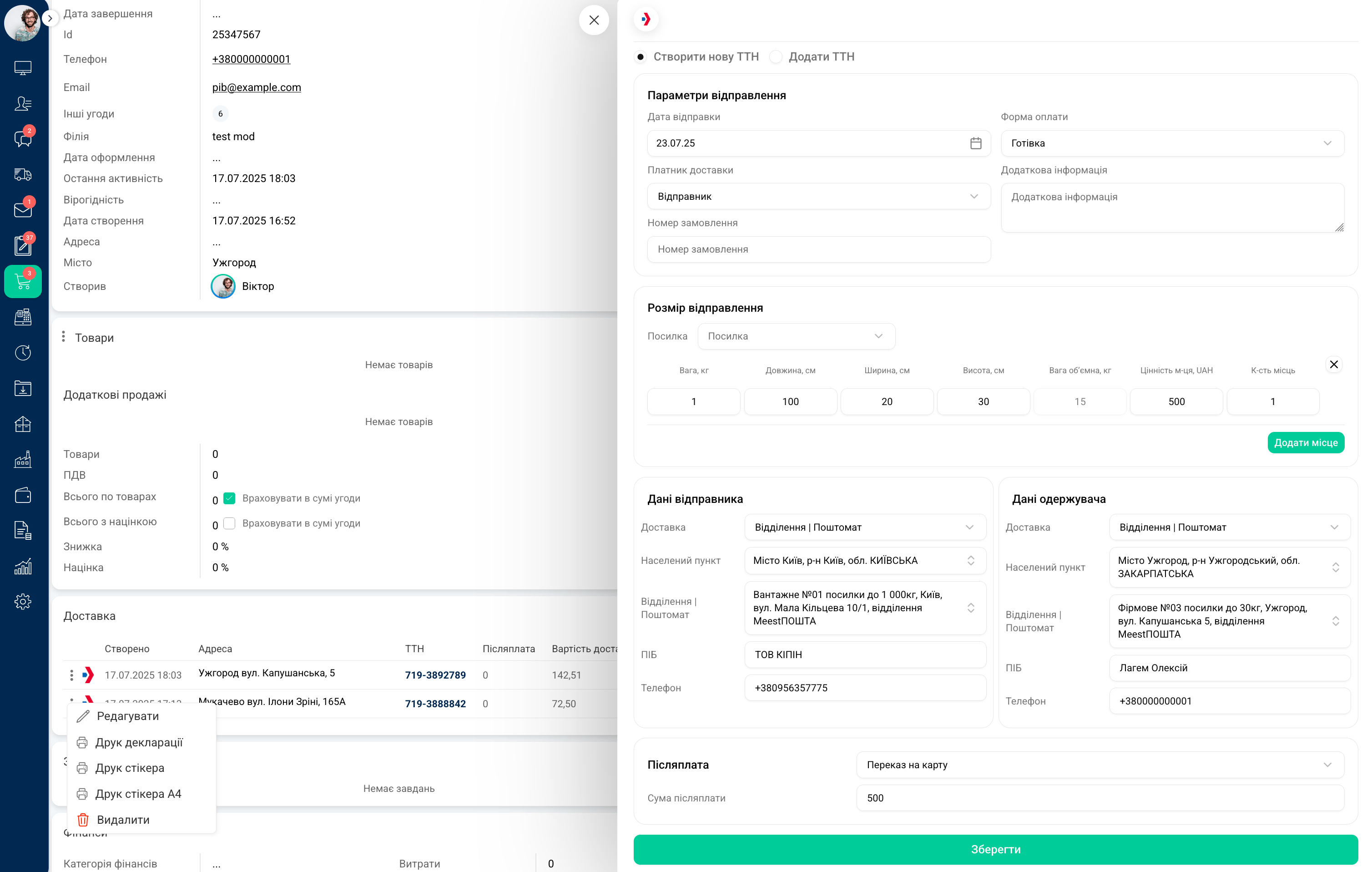Open the factory production sidebar icon

pos(23,459)
